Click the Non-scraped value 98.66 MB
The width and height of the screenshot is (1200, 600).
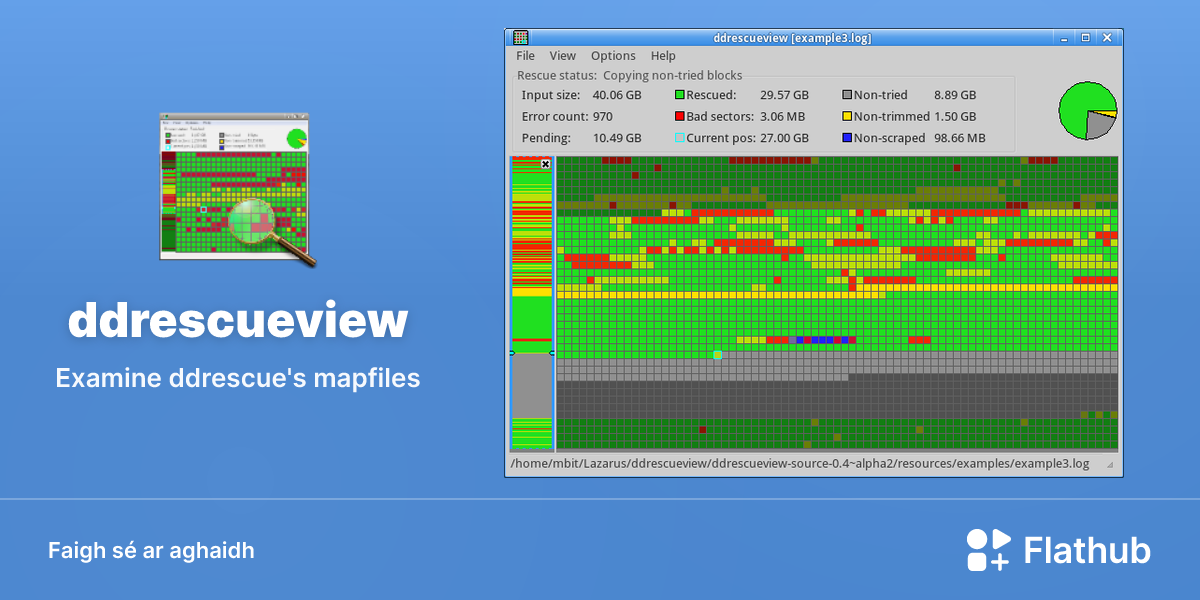click(959, 138)
